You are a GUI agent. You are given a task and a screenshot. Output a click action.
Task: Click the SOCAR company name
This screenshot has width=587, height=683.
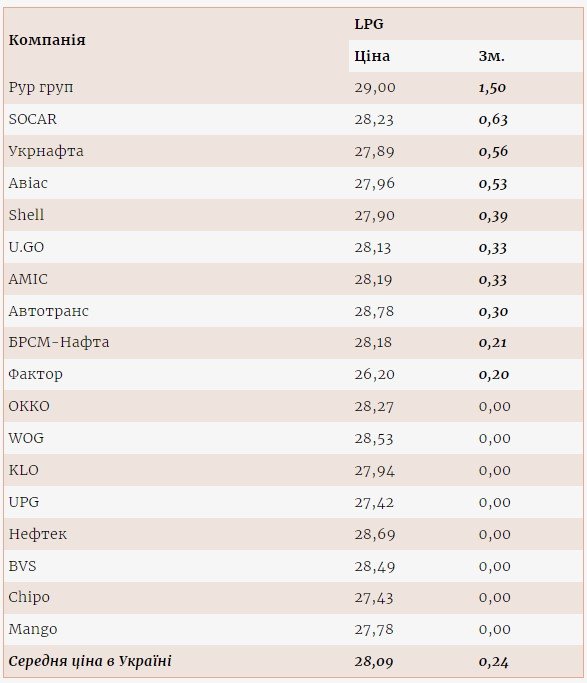pos(33,119)
